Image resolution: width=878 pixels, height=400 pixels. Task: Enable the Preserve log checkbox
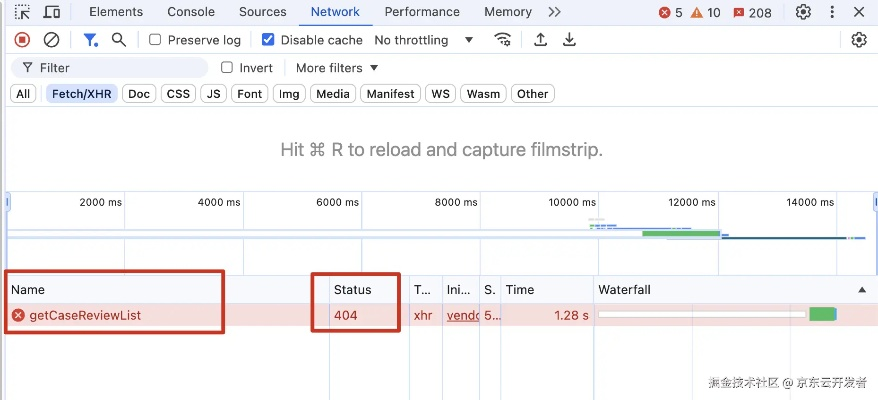(x=155, y=40)
